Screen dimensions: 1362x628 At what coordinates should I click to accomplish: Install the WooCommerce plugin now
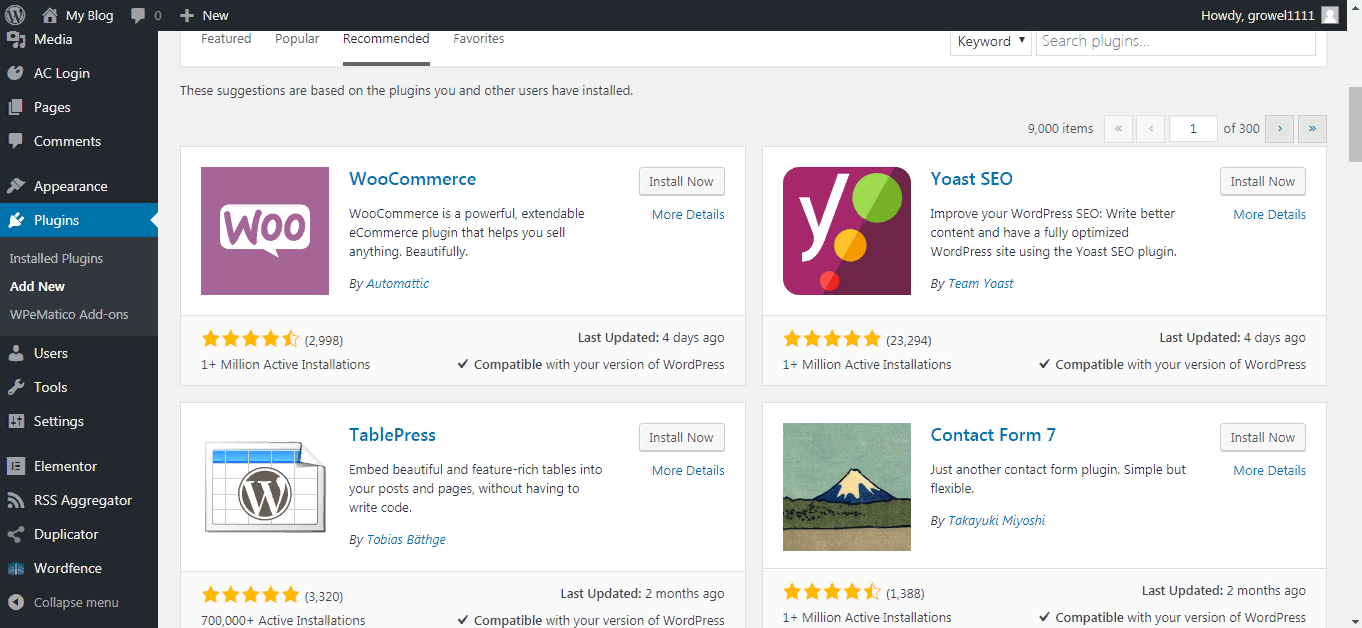click(681, 181)
